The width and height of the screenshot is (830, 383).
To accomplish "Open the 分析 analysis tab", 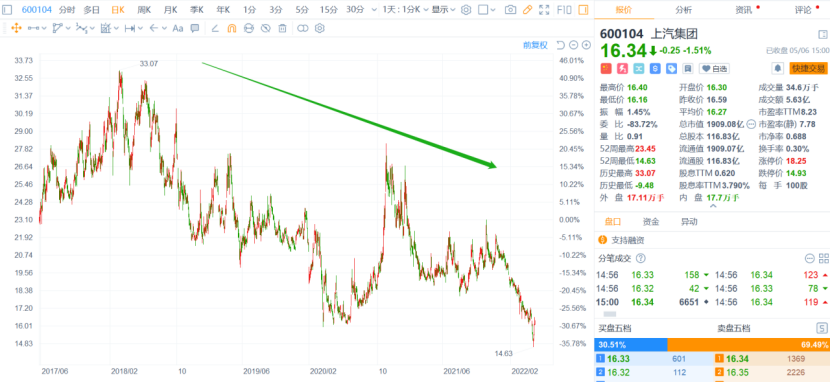I will pos(683,10).
